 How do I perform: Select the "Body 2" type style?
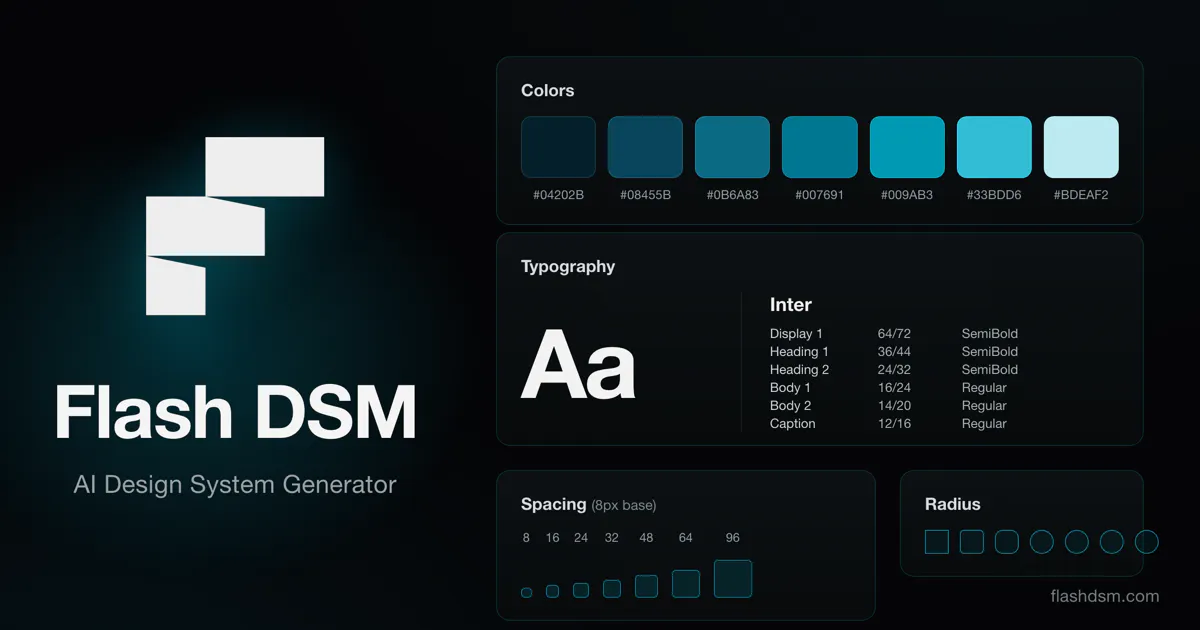(790, 406)
